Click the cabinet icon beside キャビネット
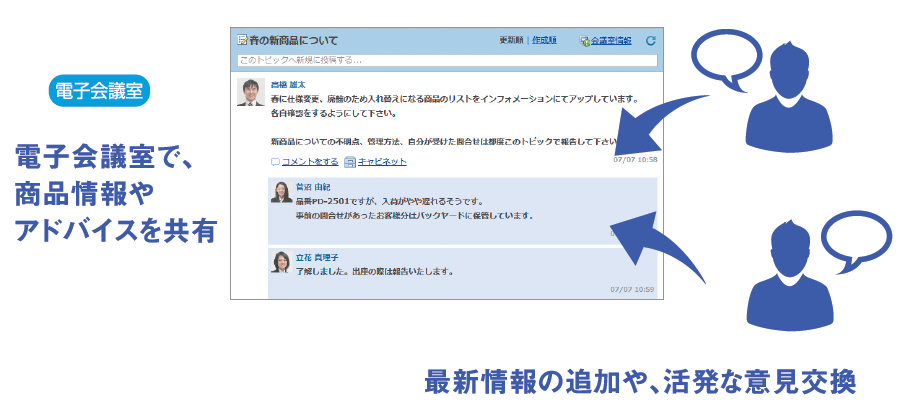 350,162
